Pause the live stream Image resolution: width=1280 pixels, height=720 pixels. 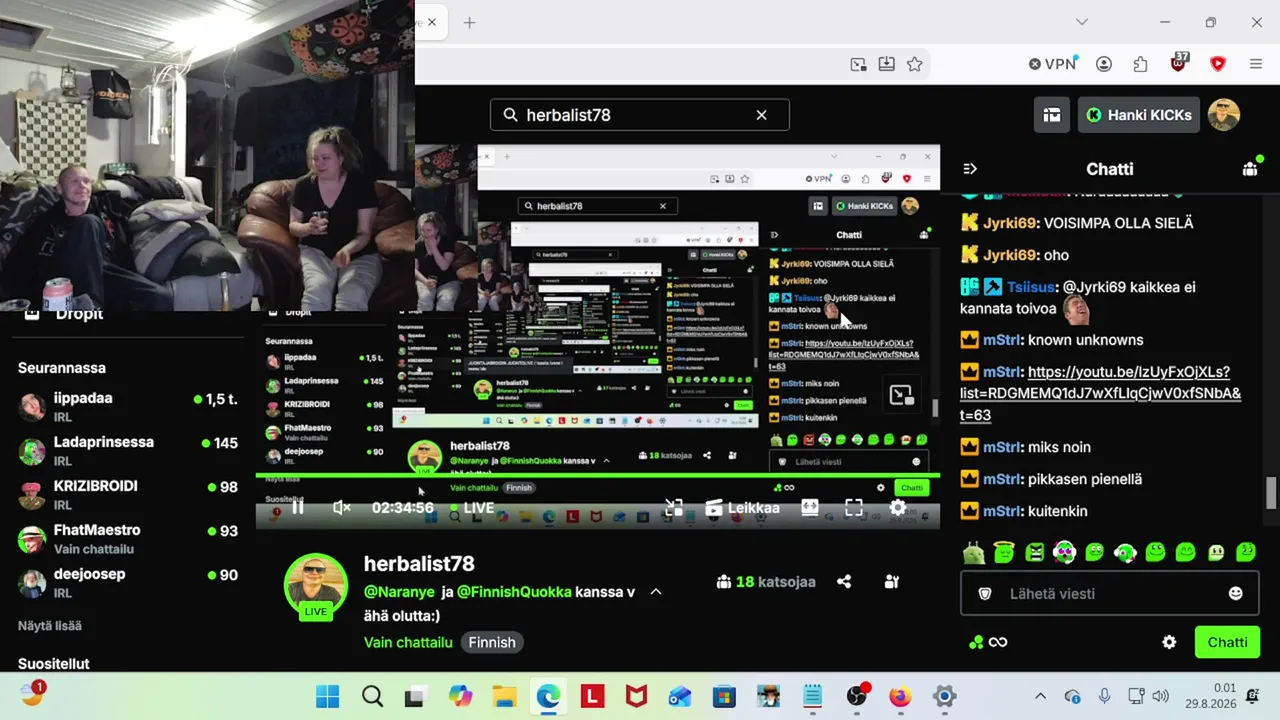pyautogui.click(x=297, y=508)
